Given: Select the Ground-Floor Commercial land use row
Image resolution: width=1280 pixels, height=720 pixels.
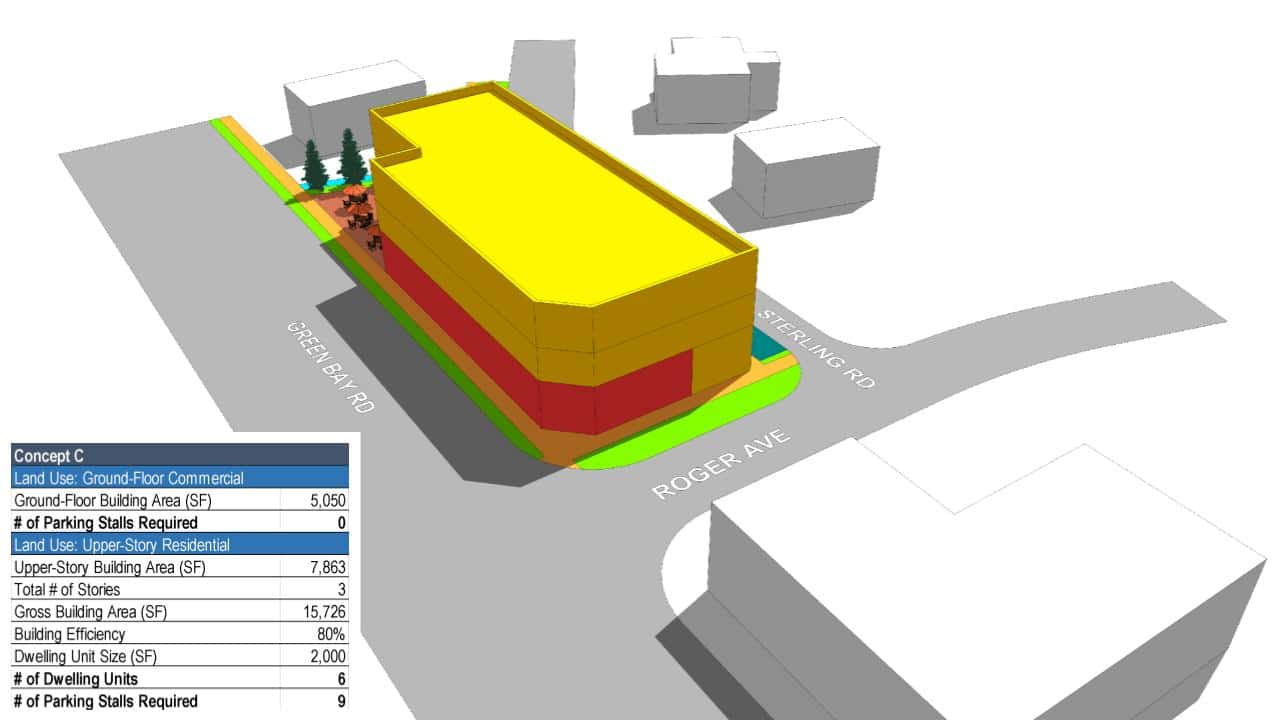Looking at the screenshot, I should 180,478.
